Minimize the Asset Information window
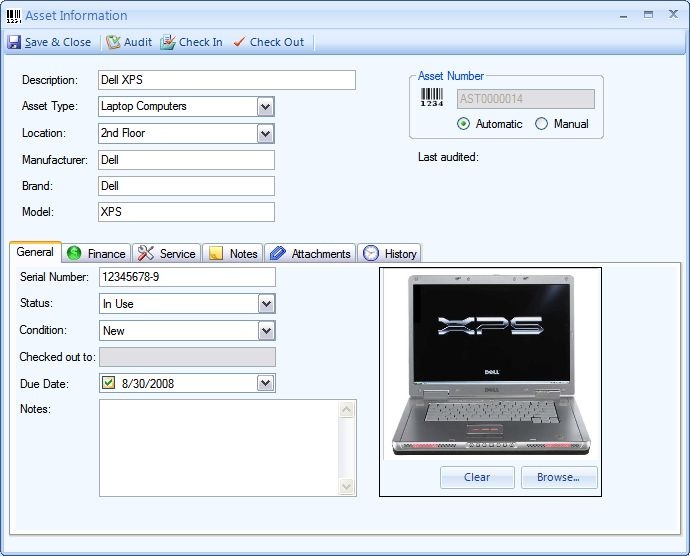The width and height of the screenshot is (690, 556). (623, 16)
